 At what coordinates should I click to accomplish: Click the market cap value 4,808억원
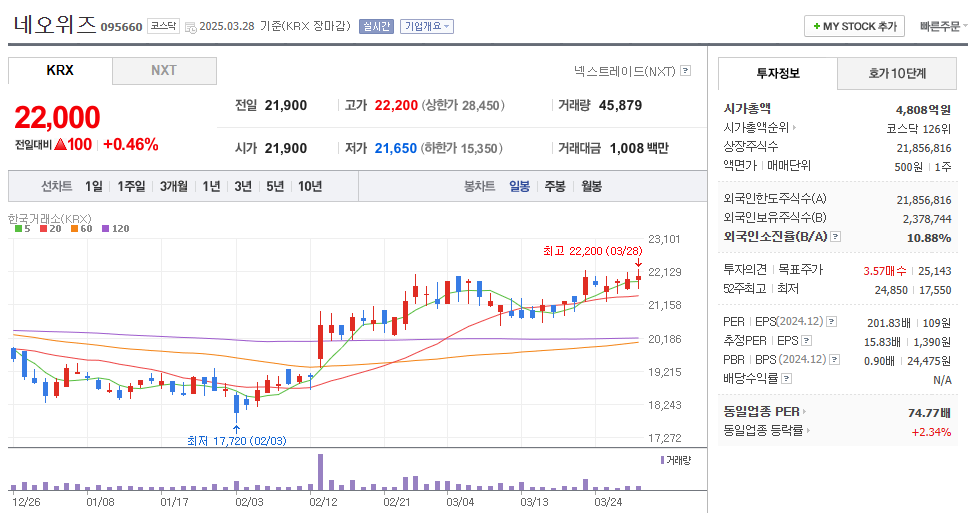pyautogui.click(x=923, y=110)
